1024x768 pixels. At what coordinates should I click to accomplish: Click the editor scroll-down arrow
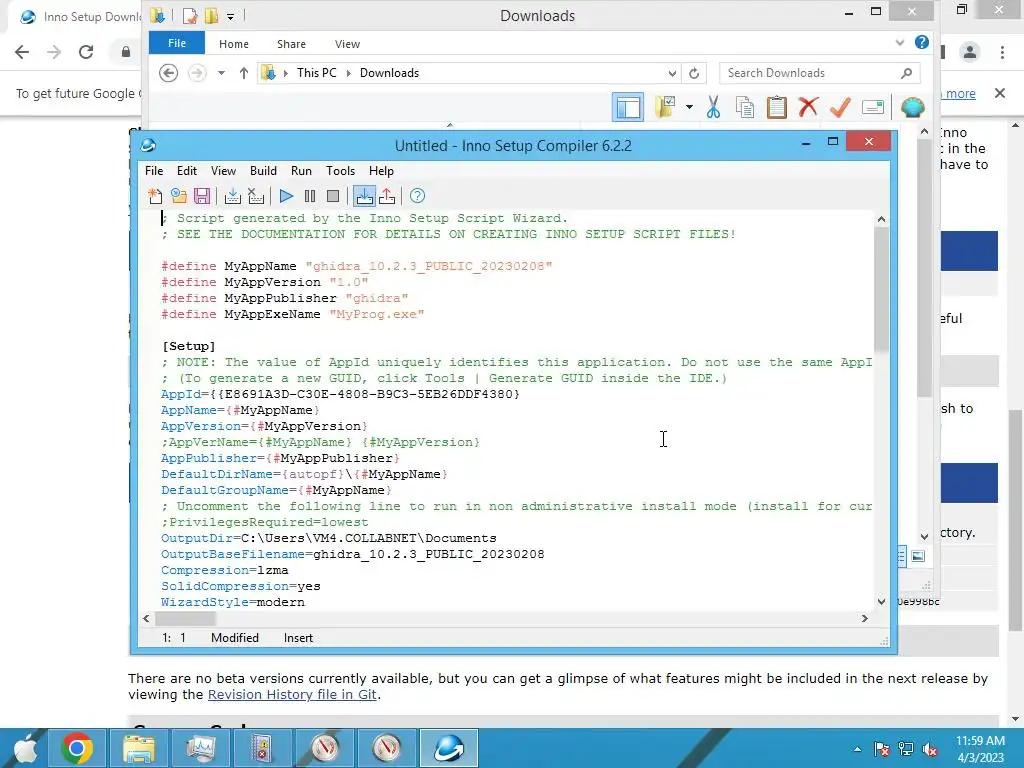pyautogui.click(x=881, y=601)
